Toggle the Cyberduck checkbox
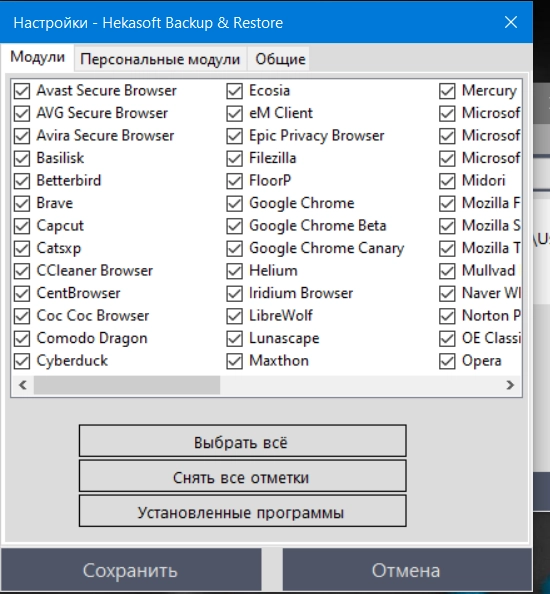Image resolution: width=550 pixels, height=594 pixels. pyautogui.click(x=22, y=361)
